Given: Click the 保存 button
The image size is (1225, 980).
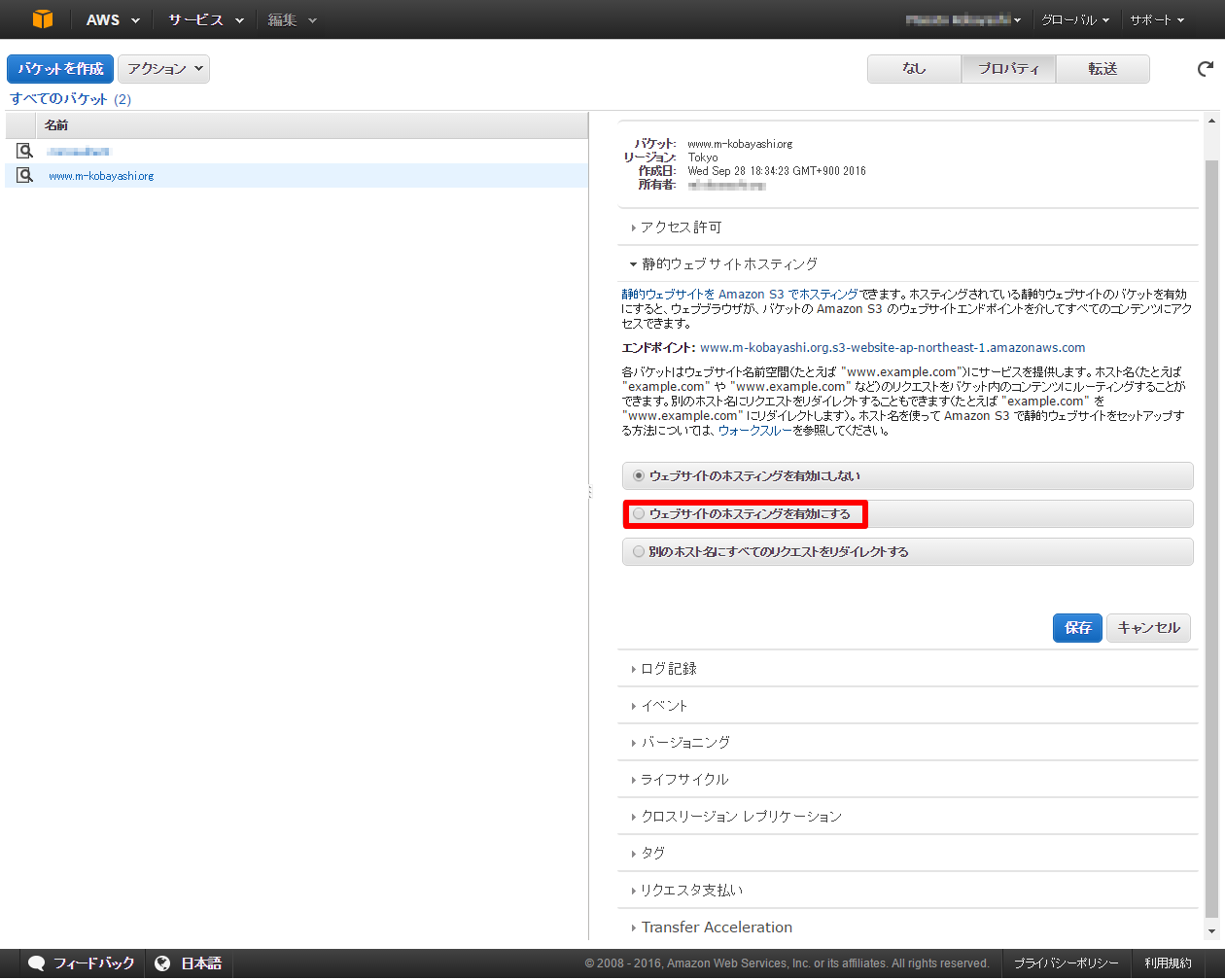Looking at the screenshot, I should 1077,628.
